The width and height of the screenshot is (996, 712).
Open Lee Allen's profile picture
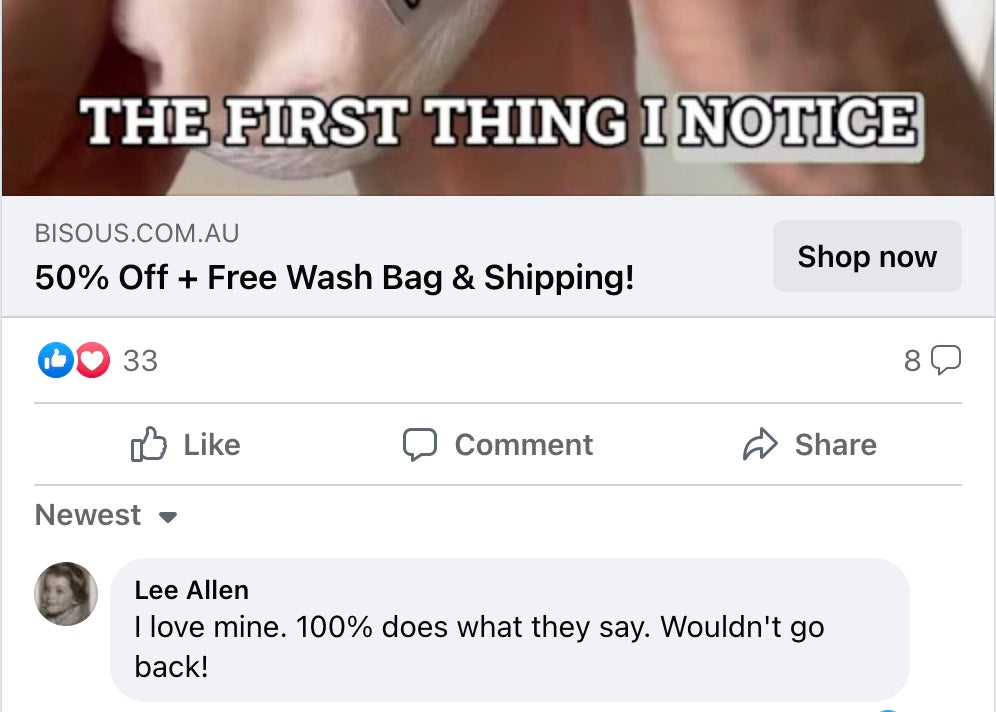(66, 594)
